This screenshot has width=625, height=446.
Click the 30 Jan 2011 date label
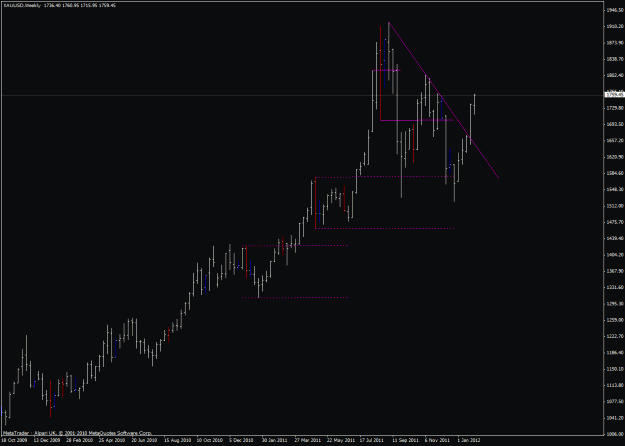tap(275, 440)
